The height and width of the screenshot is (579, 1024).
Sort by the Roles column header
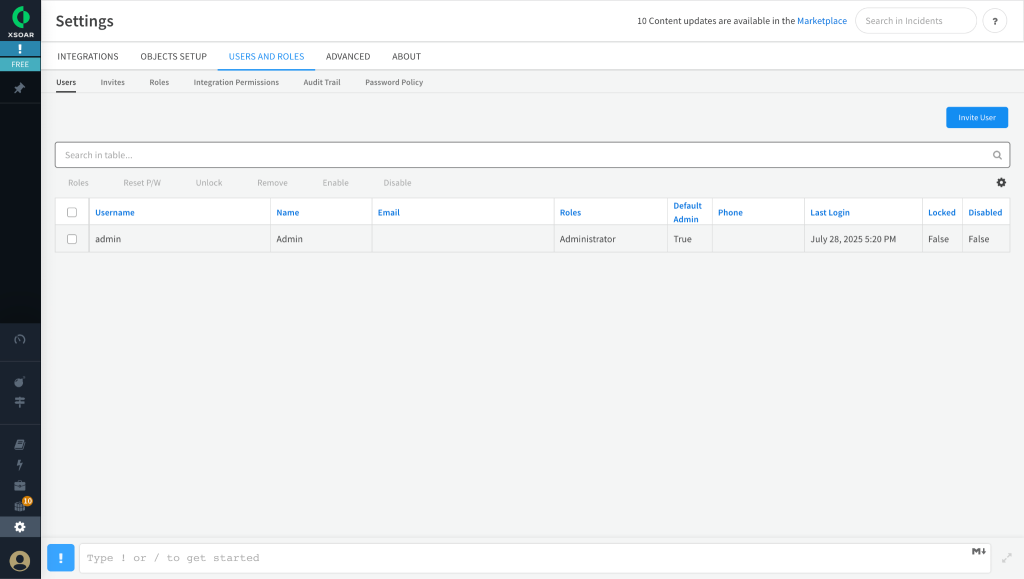570,212
